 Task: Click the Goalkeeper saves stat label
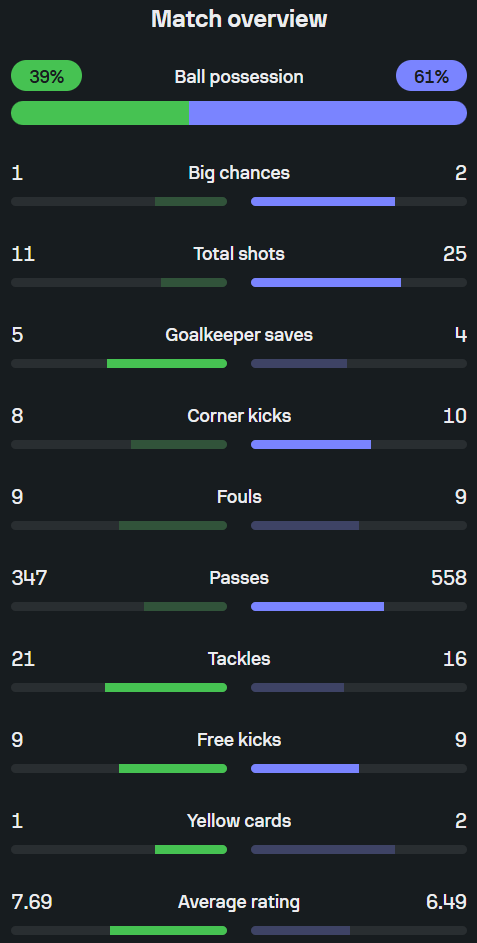point(239,335)
